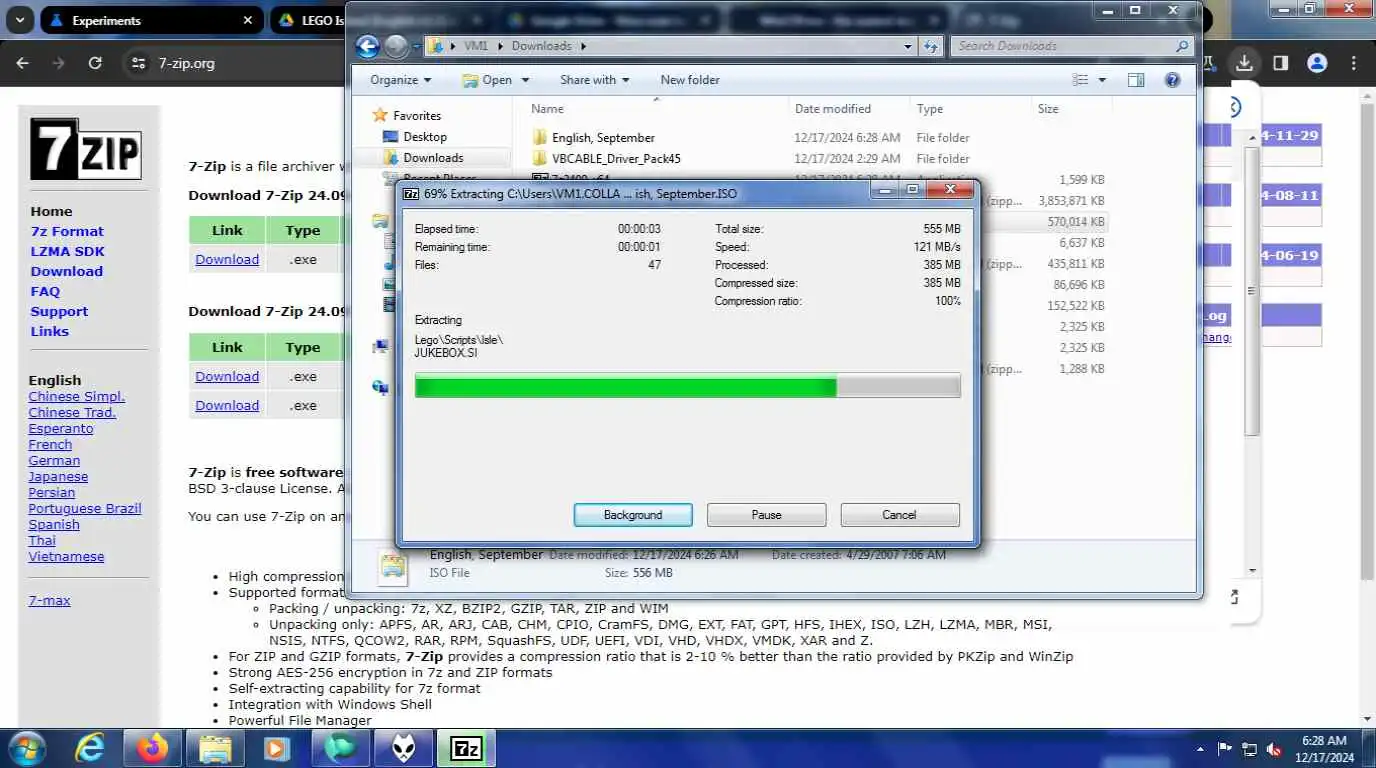This screenshot has width=1376, height=768.
Task: Click the Background button in 7-Zip
Action: [x=633, y=515]
